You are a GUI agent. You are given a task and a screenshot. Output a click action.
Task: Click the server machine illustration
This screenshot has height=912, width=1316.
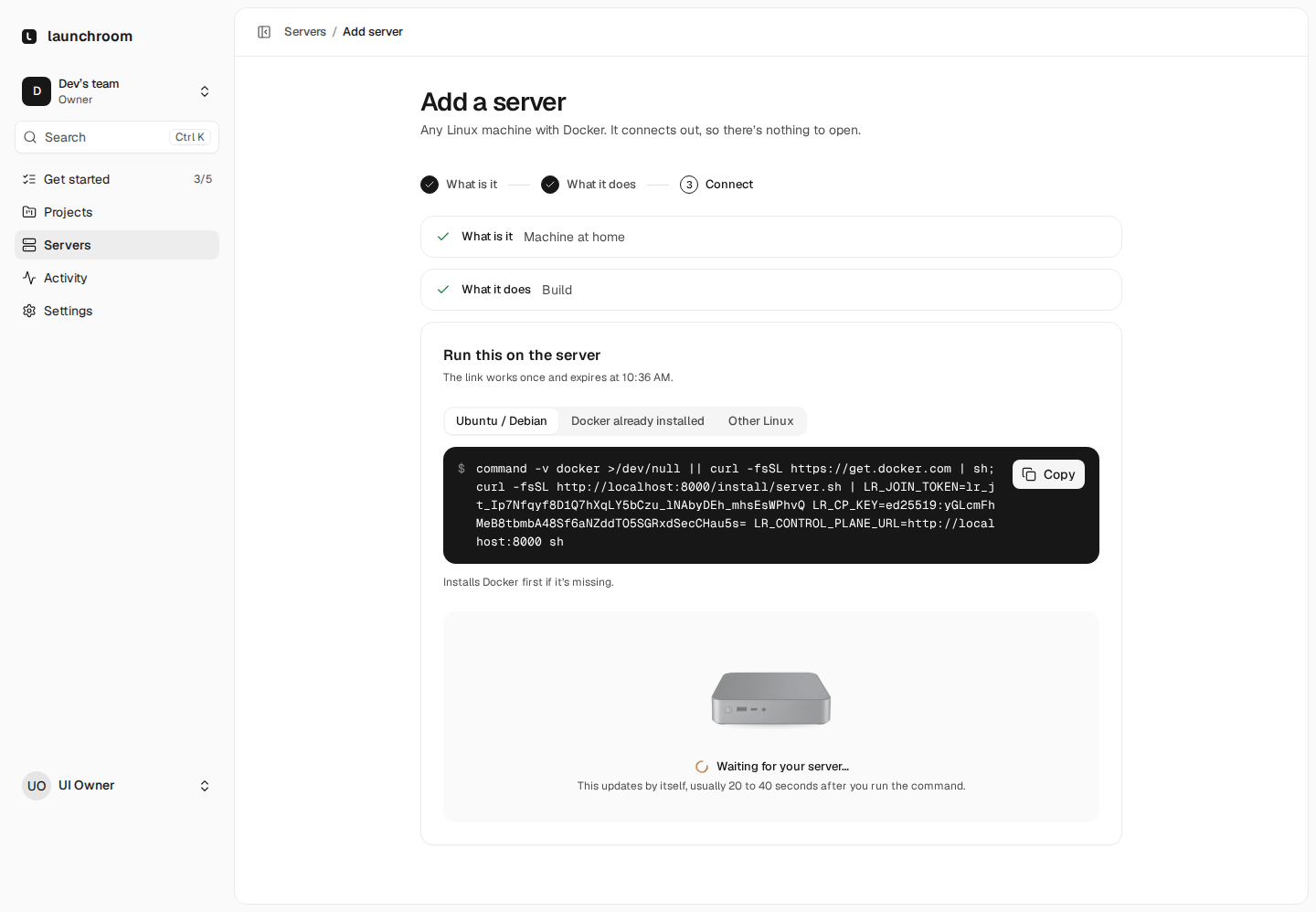[x=771, y=699]
